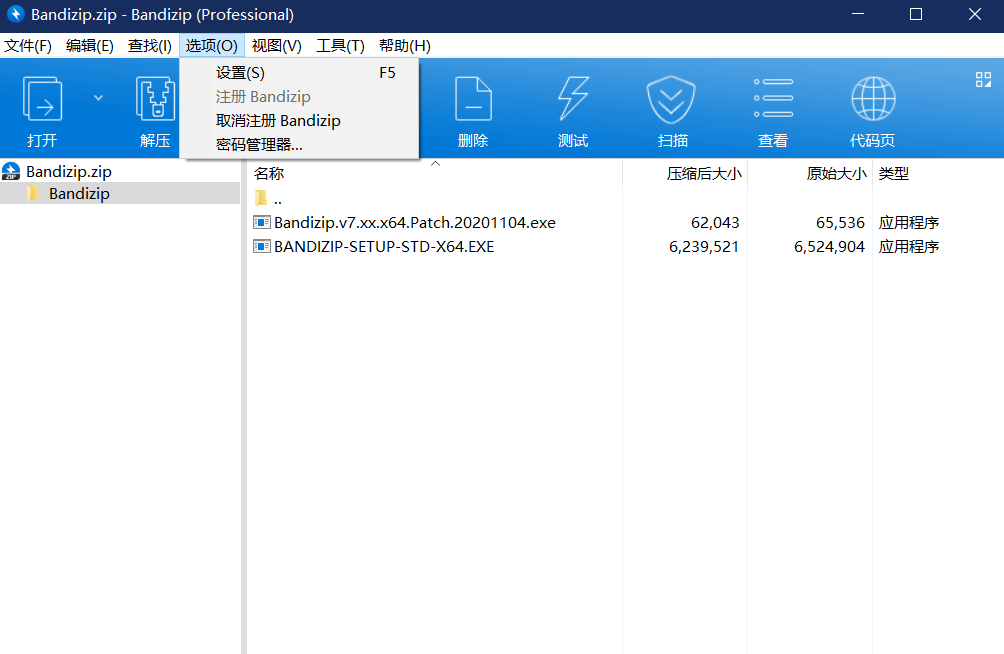
Task: Select Bandizip.zip root in the tree
Action: (x=69, y=172)
